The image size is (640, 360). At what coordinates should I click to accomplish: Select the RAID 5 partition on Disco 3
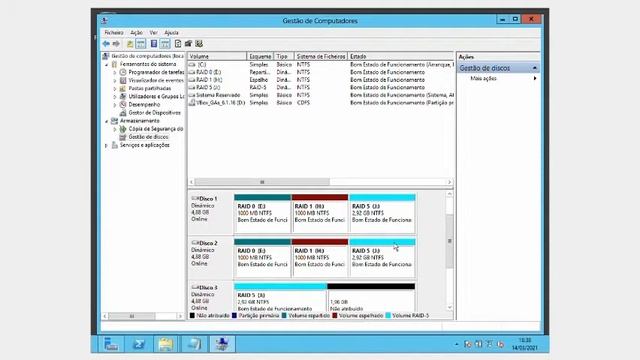280,298
